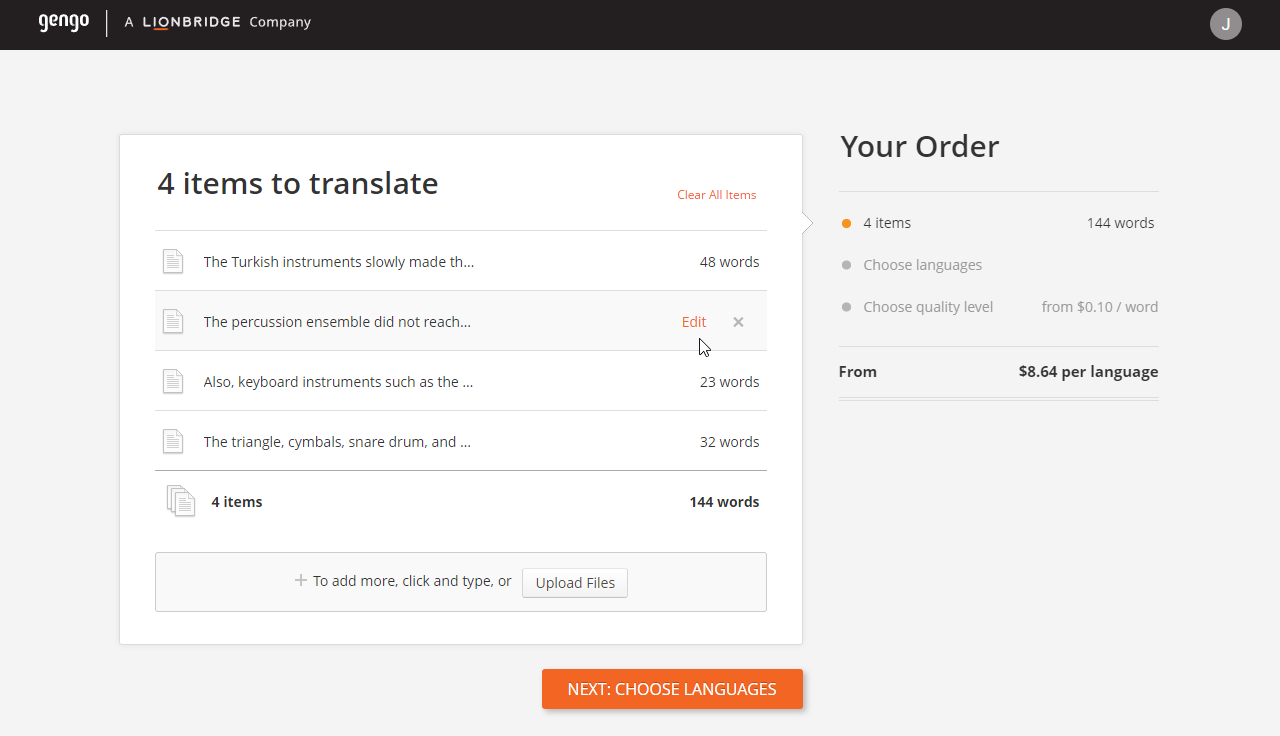Click the Upload Files button

[x=574, y=583]
